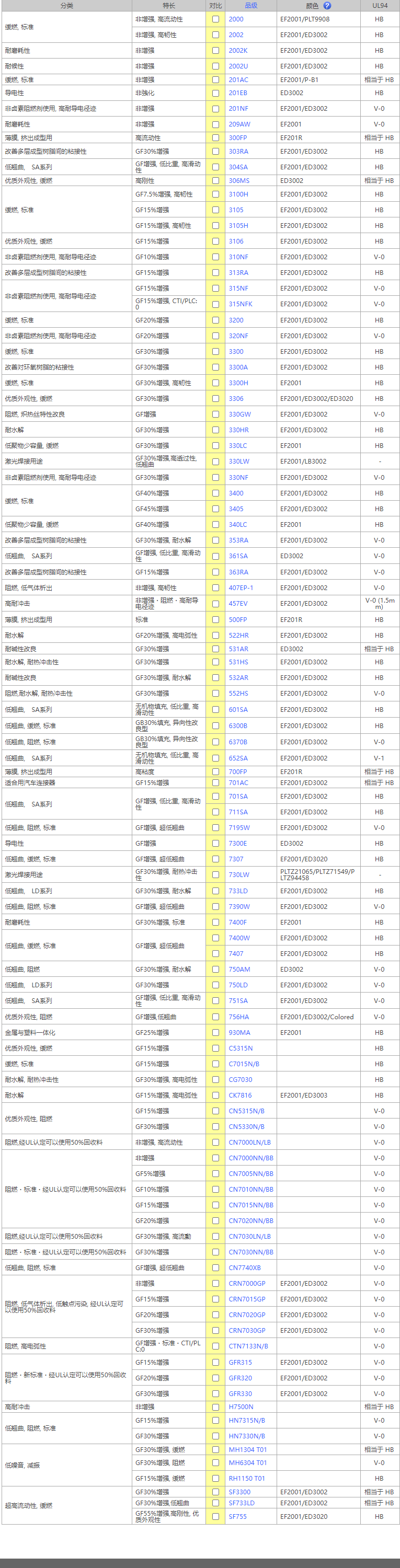400x1568 pixels.
Task: Enable compare checkbox for 457EV row
Action: pos(215,604)
